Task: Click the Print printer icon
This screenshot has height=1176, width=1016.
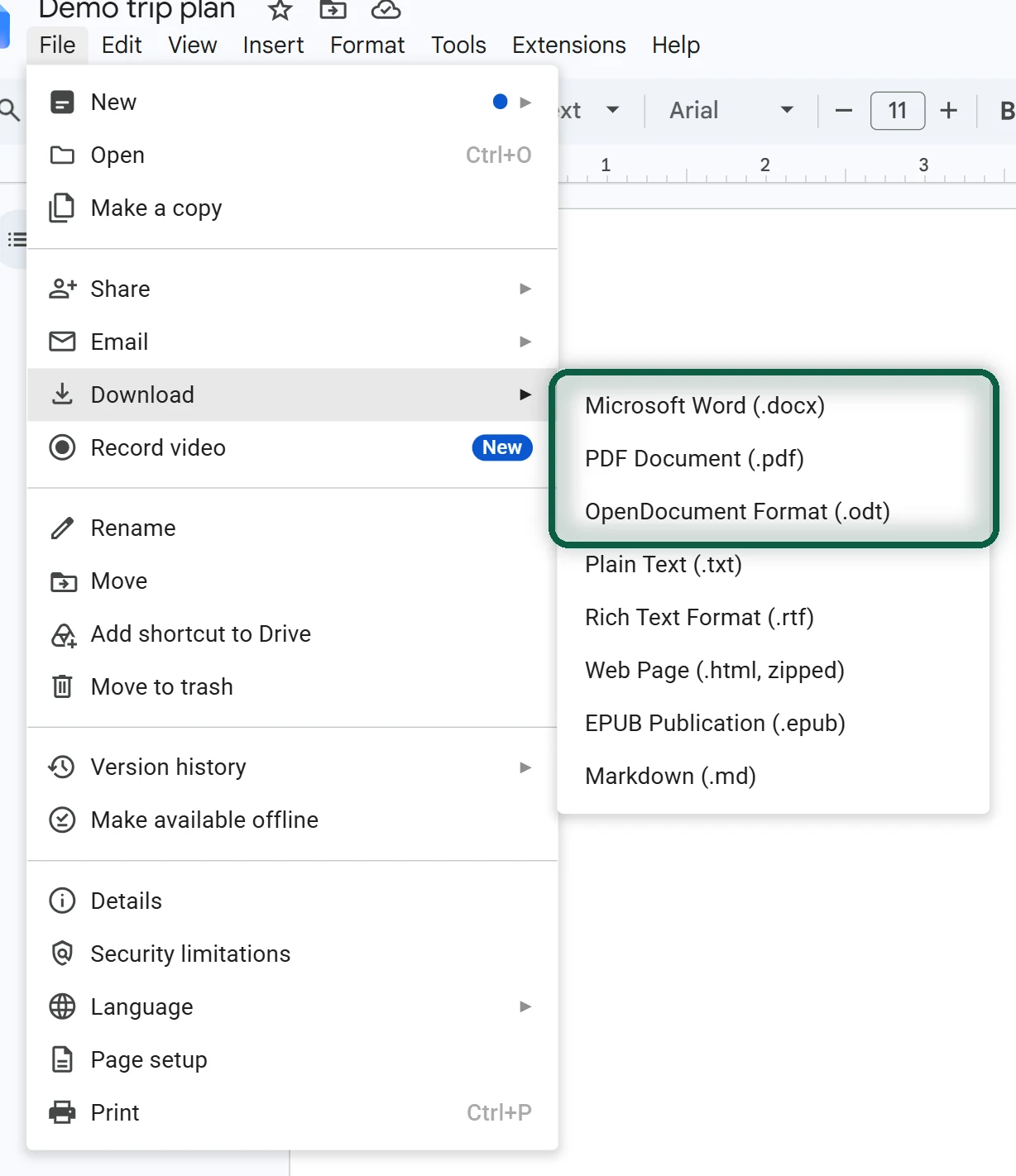Action: 62,1112
